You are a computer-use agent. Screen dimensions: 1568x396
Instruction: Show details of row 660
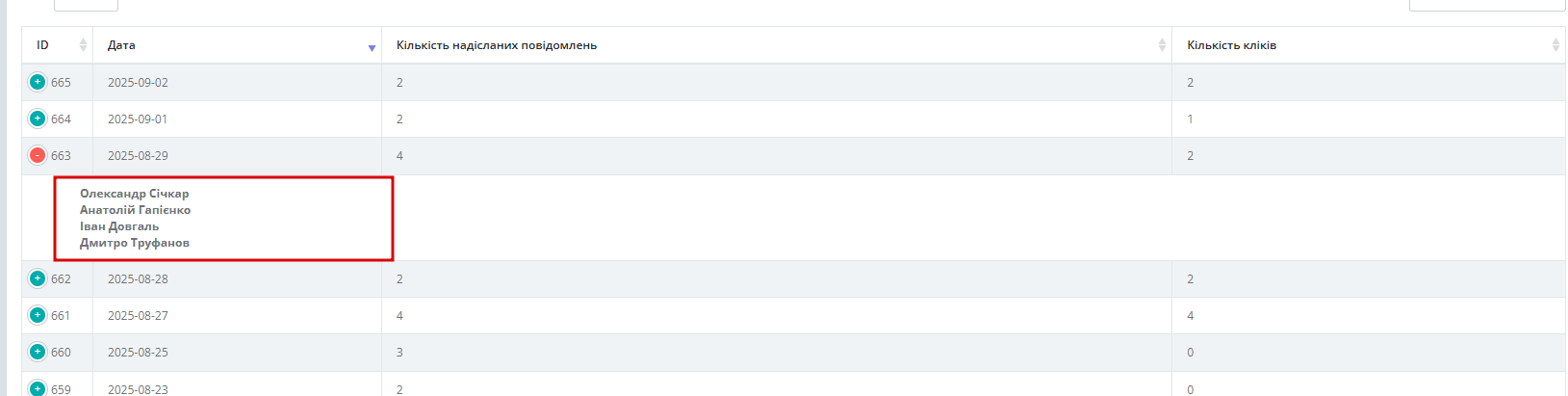(38, 352)
